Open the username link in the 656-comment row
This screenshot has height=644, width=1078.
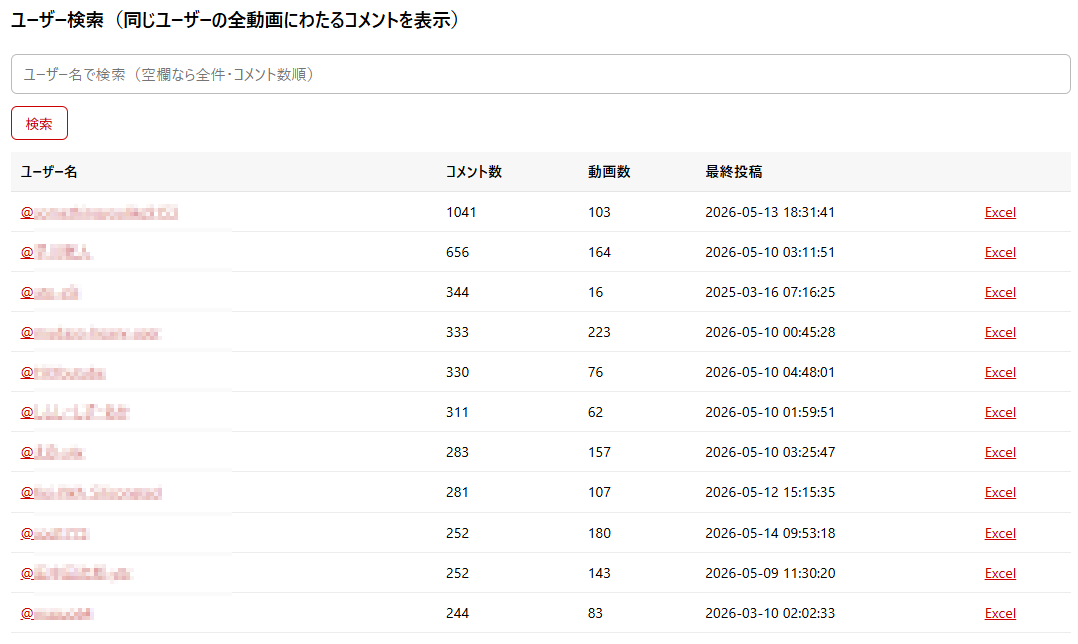tap(56, 253)
